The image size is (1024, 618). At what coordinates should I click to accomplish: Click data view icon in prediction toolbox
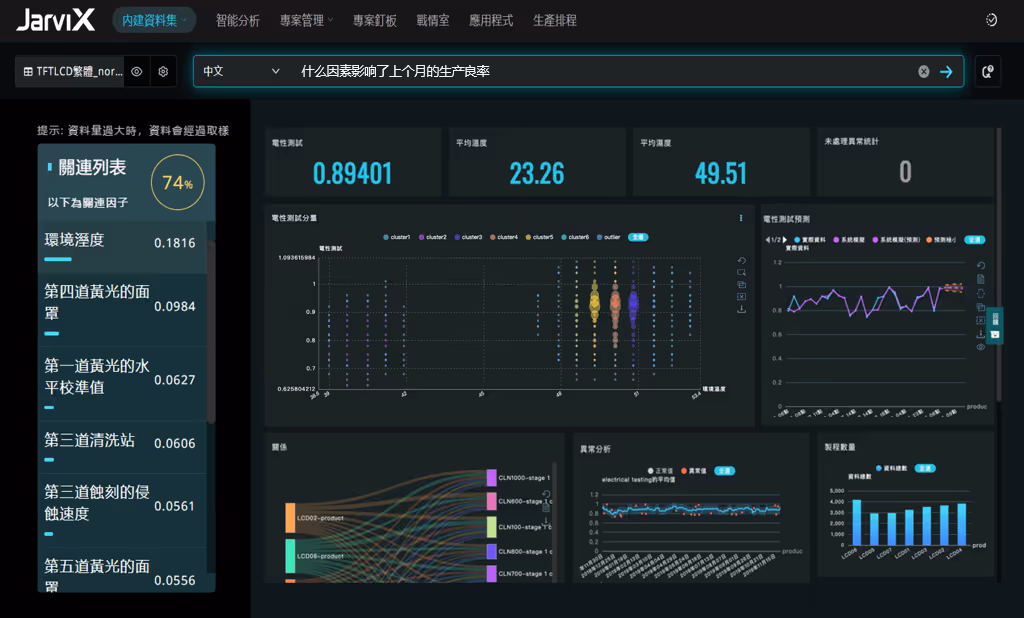coord(980,279)
